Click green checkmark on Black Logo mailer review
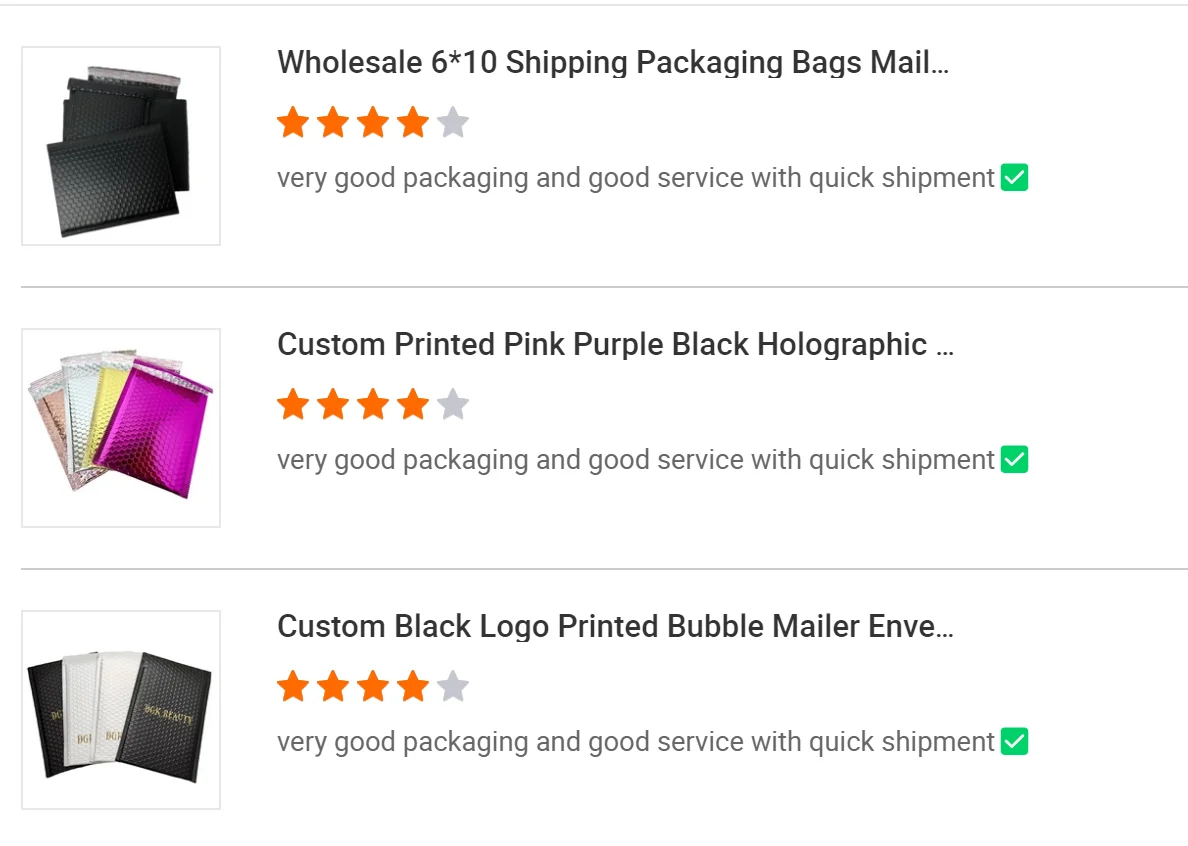Screen dimensions: 1188x846 coord(1014,742)
